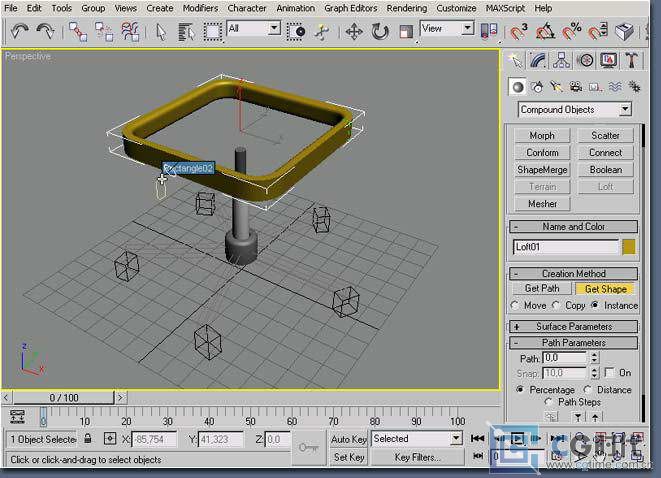The width and height of the screenshot is (661, 478).
Task: Toggle the 3D Snaps magnet
Action: point(518,32)
